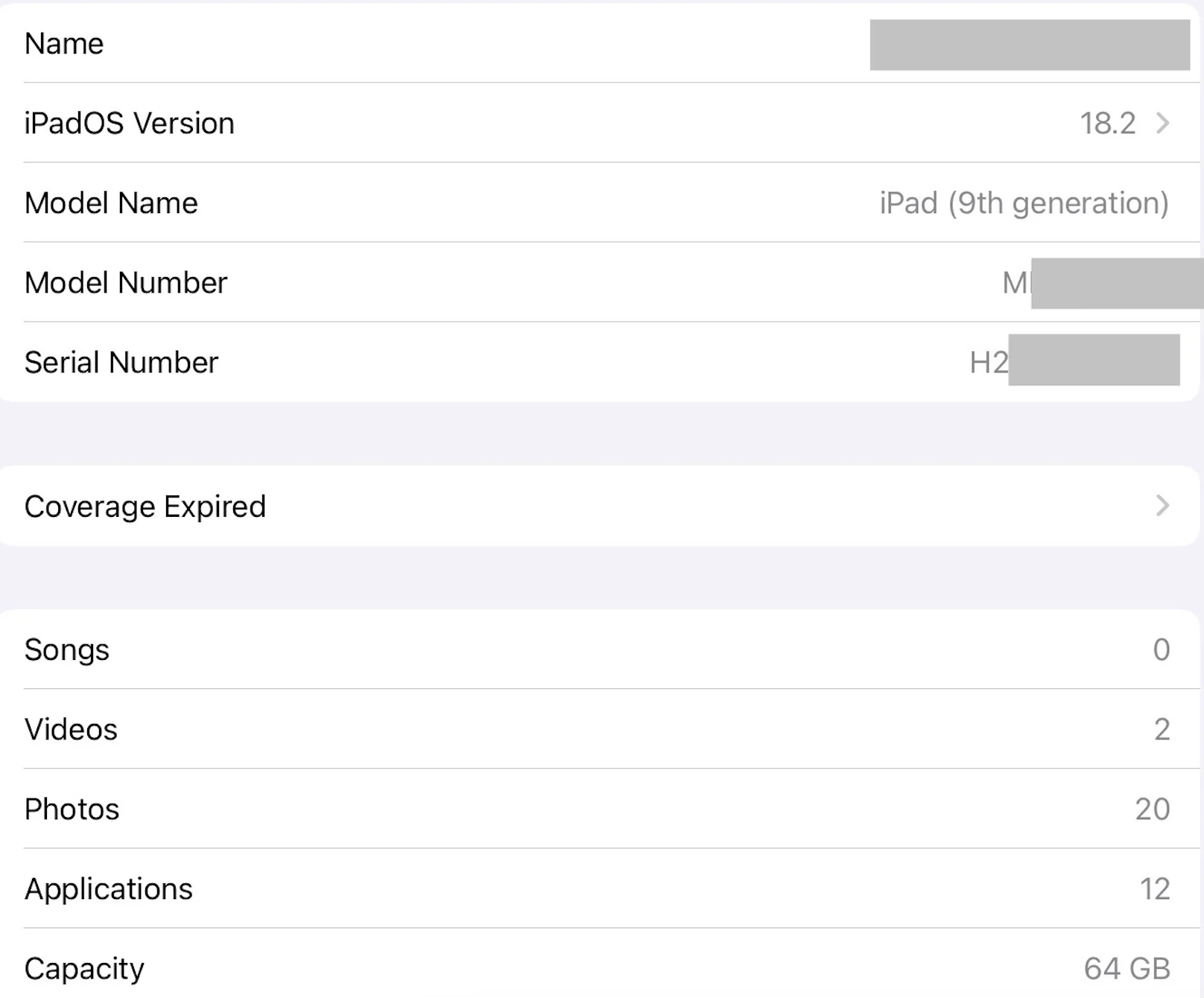Tap the Name row label
The width and height of the screenshot is (1204, 998).
(x=64, y=44)
